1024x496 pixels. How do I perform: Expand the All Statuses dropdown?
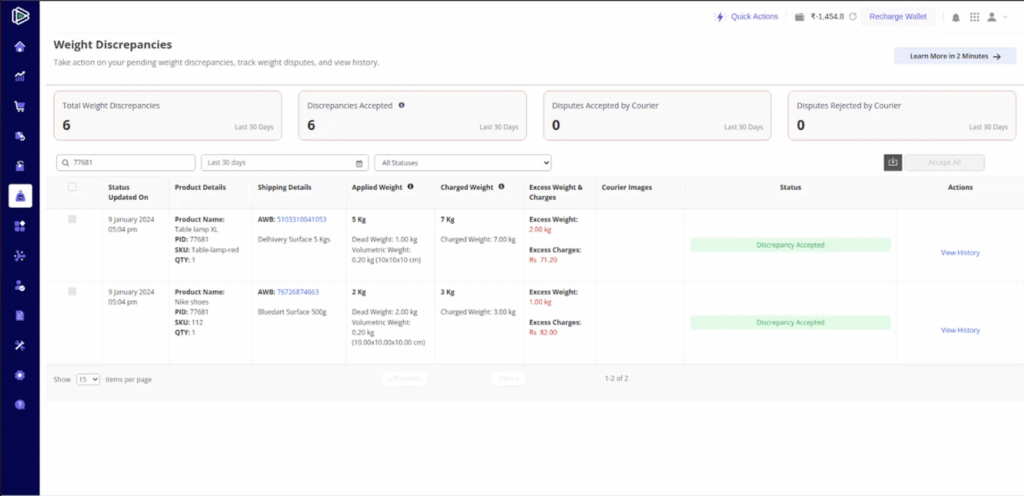[462, 163]
